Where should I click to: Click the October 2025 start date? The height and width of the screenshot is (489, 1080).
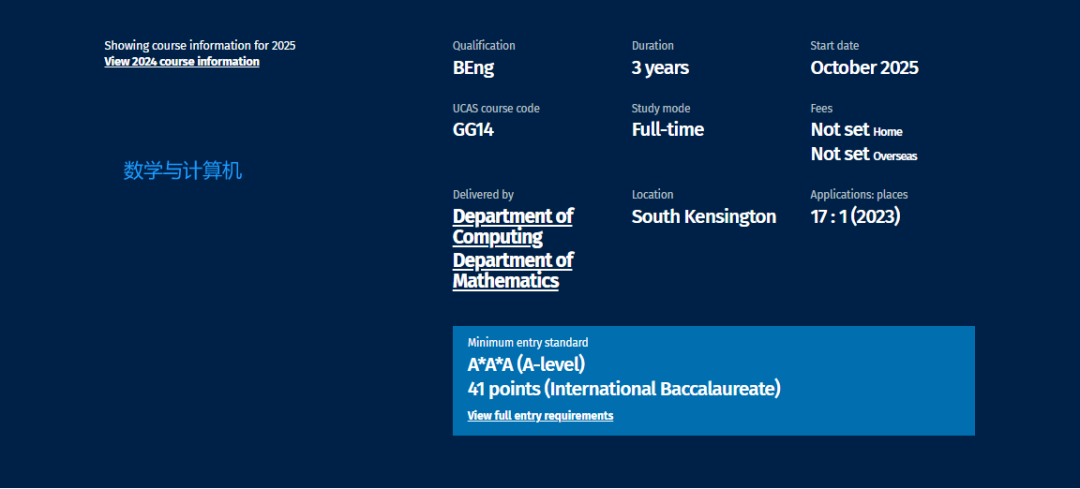point(864,68)
